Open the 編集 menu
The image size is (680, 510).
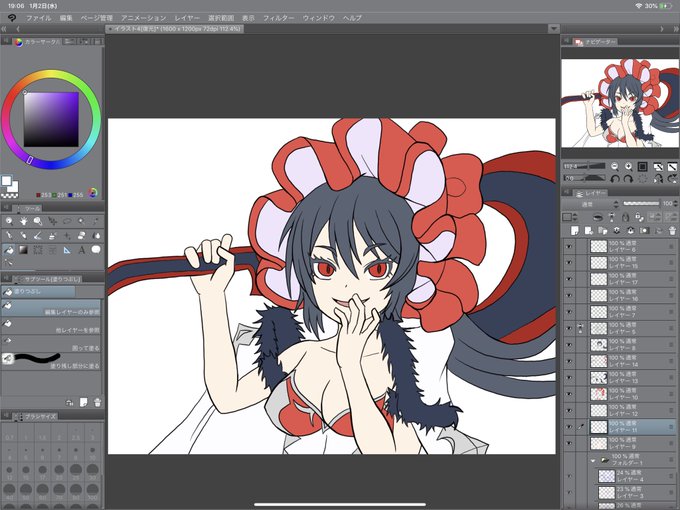click(x=66, y=18)
